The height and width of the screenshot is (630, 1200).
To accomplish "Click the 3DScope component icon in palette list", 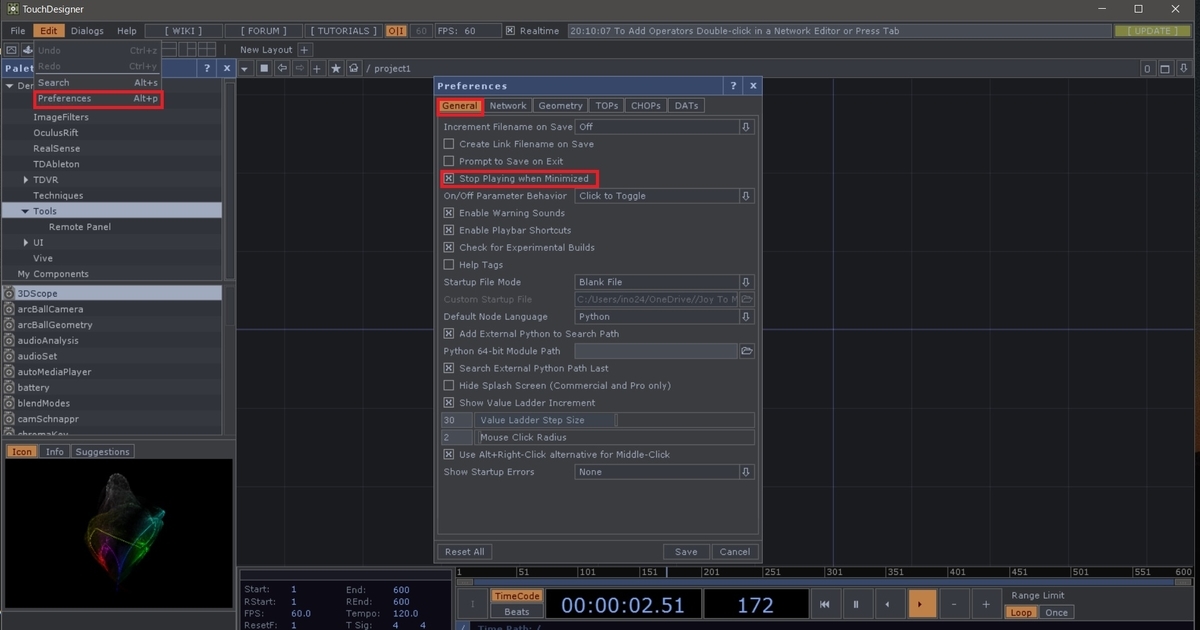I will [x=10, y=293].
